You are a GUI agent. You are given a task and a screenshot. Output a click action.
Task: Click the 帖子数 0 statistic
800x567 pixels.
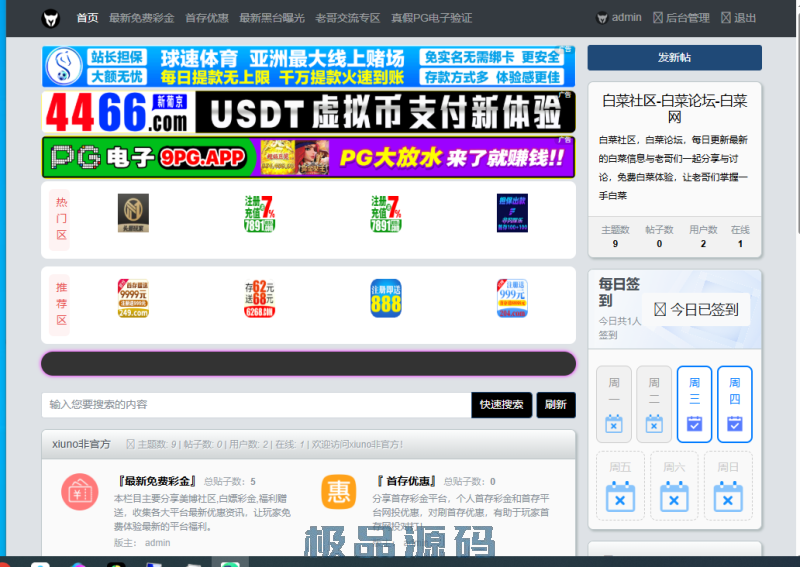659,237
